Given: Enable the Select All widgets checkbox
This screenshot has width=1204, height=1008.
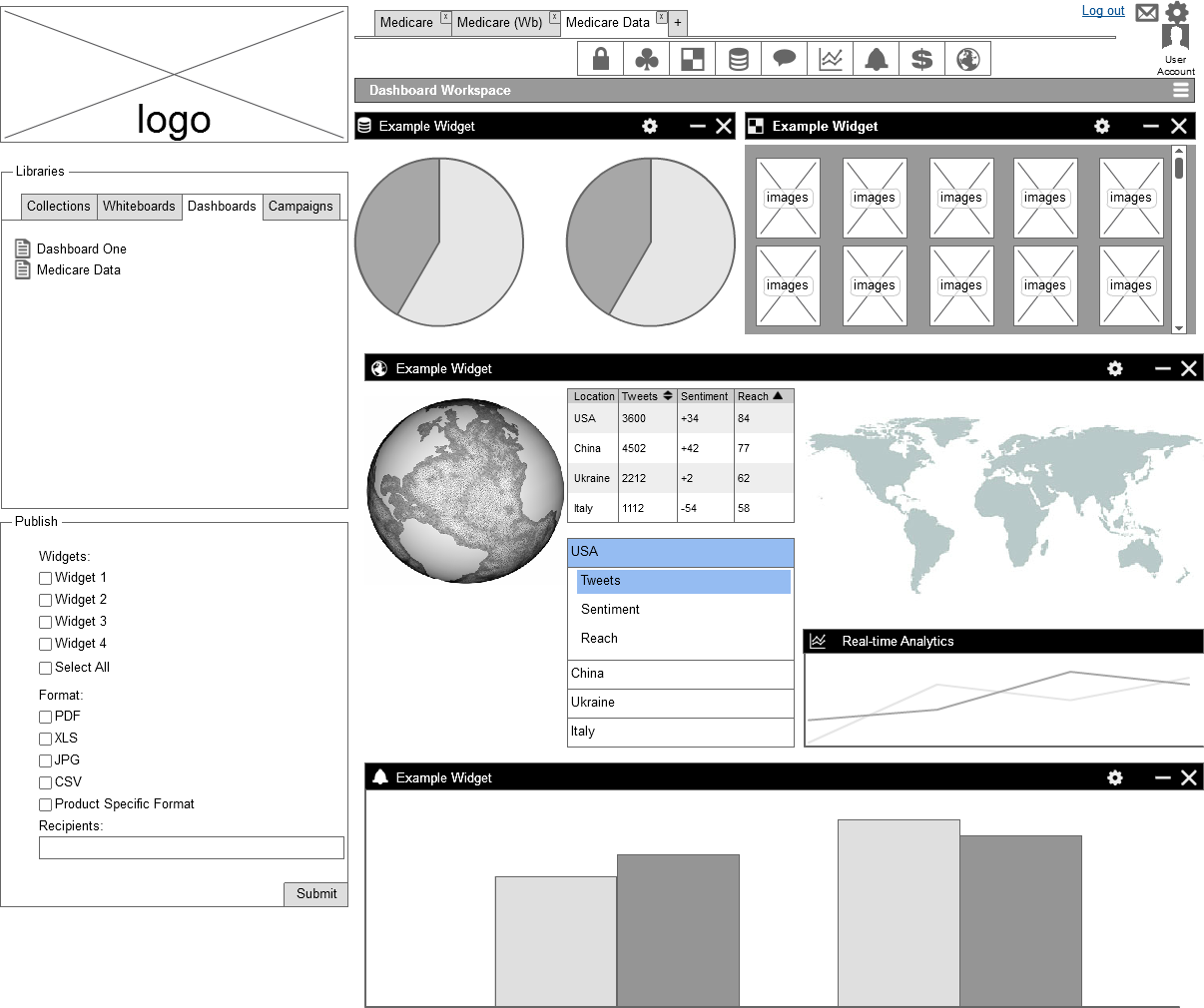Looking at the screenshot, I should (x=45, y=667).
